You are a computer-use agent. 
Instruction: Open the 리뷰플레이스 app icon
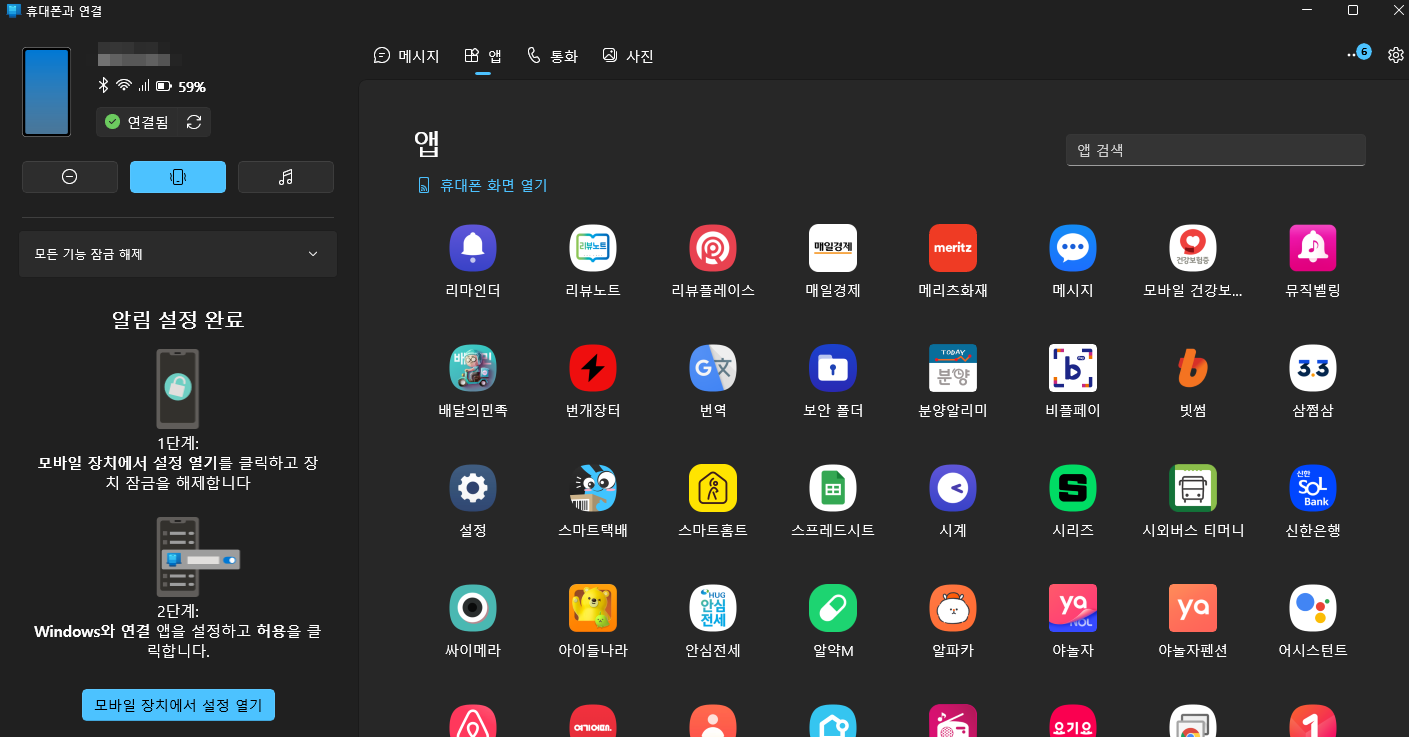point(713,248)
